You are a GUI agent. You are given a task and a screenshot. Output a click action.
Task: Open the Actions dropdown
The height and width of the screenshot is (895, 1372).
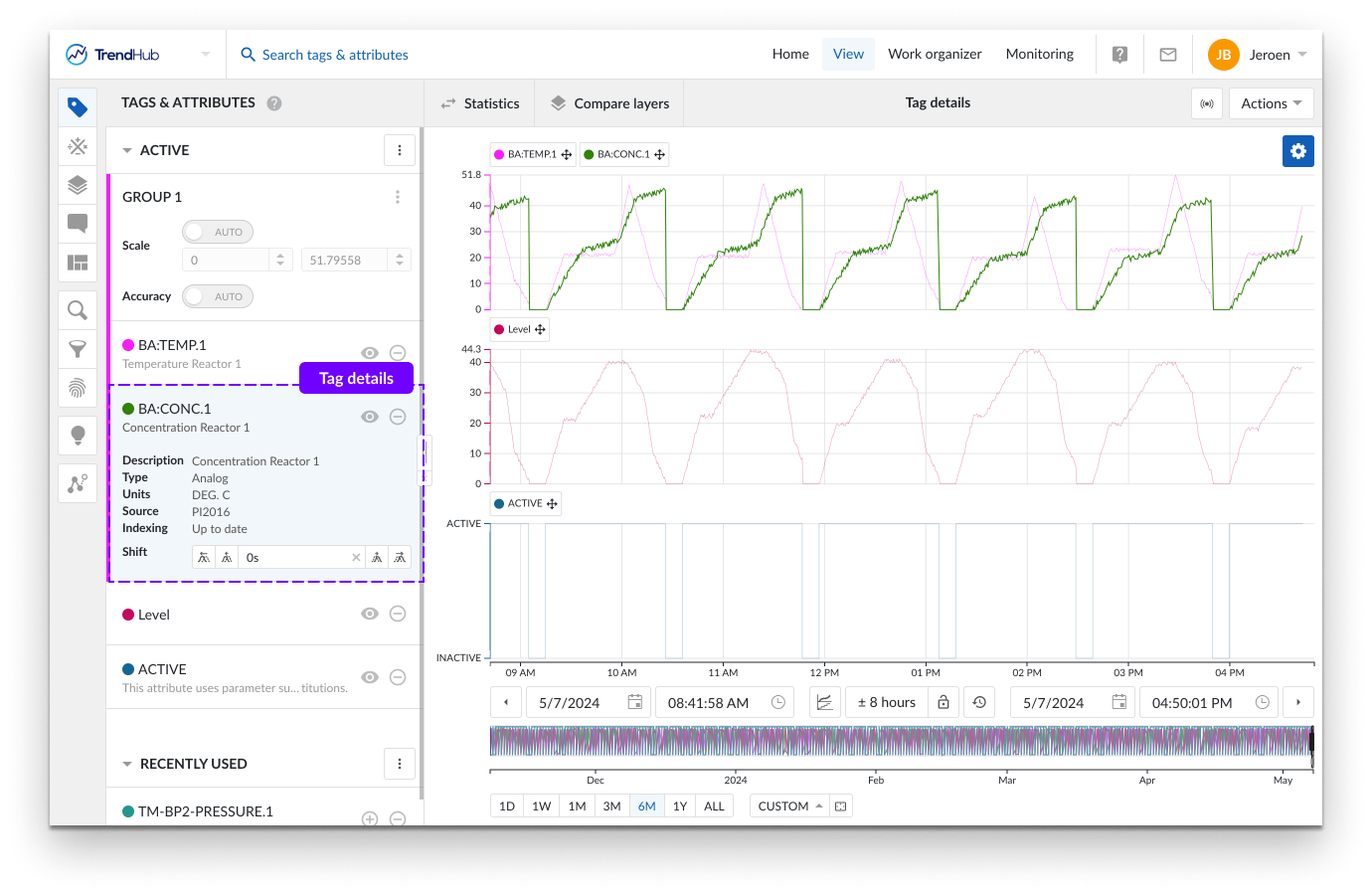1271,103
